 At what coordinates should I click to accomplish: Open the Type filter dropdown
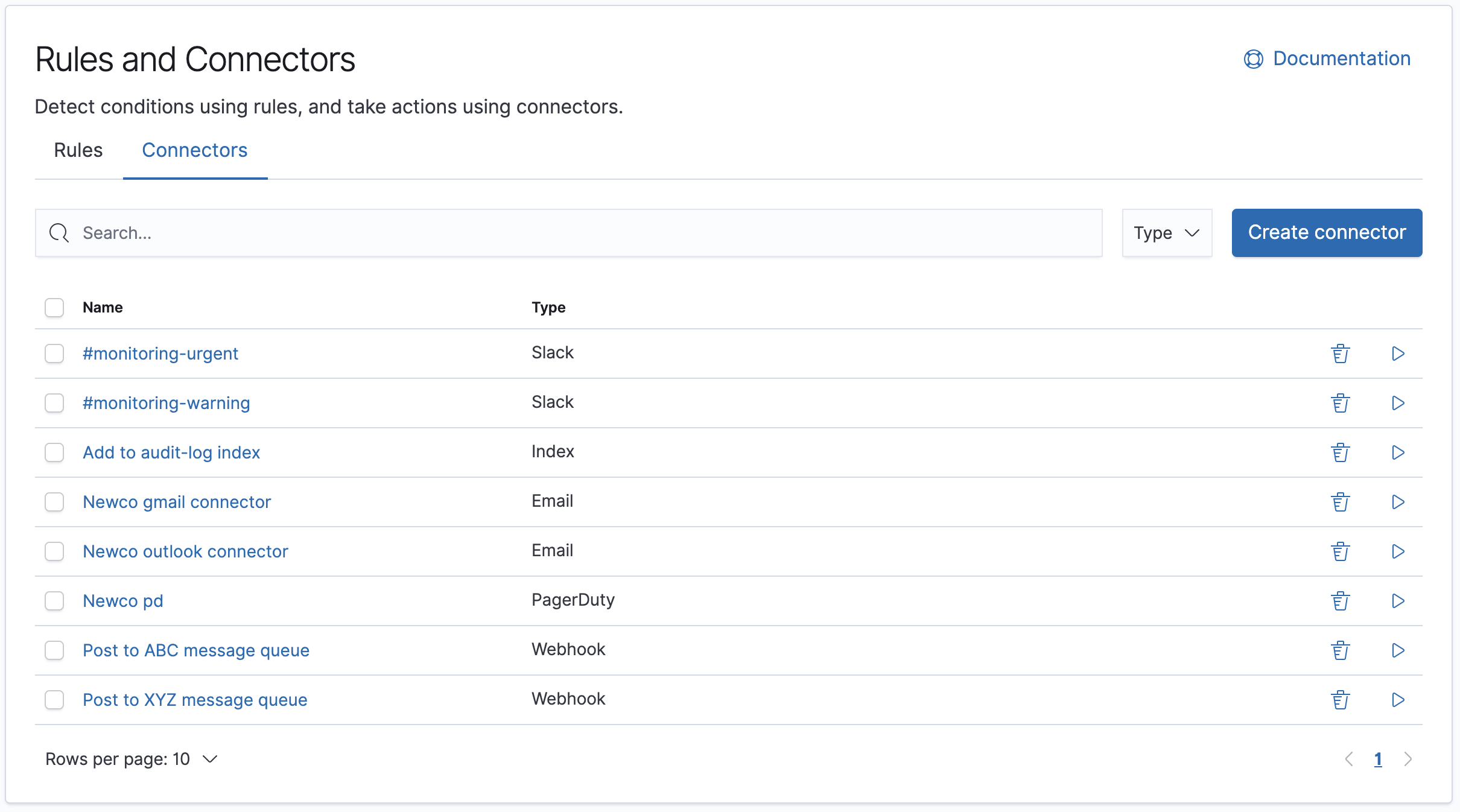coord(1166,233)
